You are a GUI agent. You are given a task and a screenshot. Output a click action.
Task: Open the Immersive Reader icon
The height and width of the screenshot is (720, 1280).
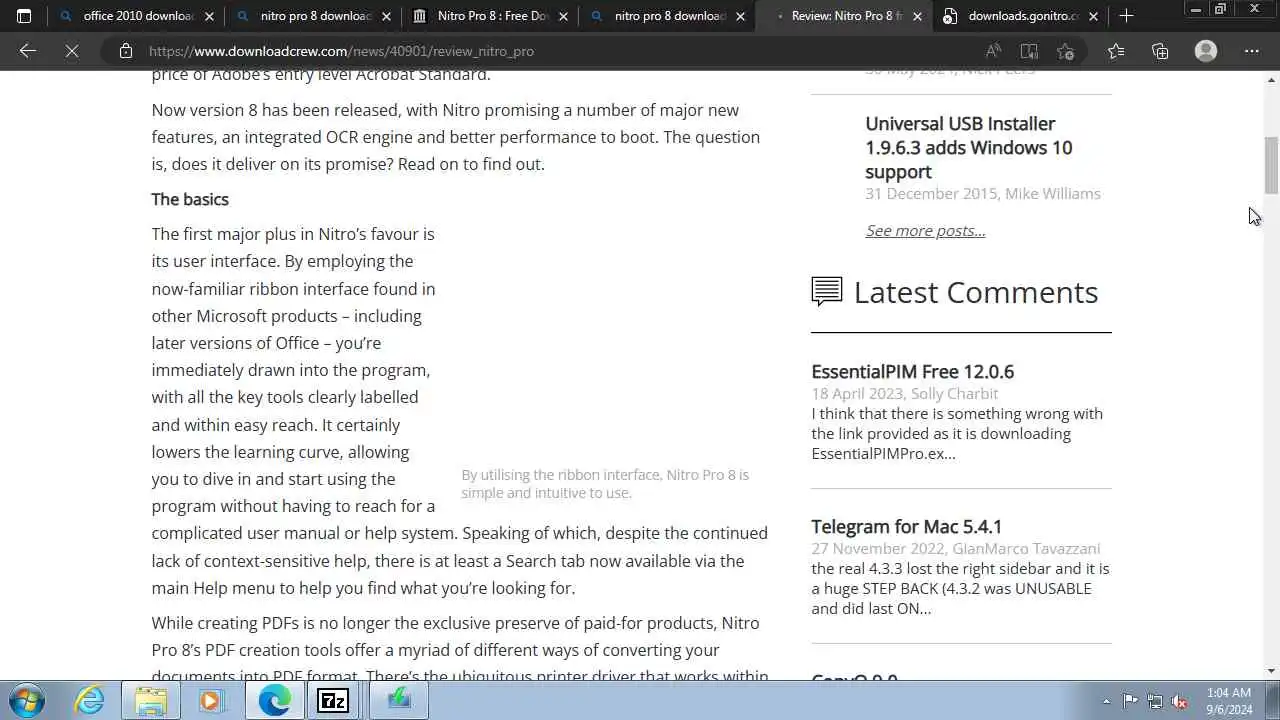(1029, 51)
